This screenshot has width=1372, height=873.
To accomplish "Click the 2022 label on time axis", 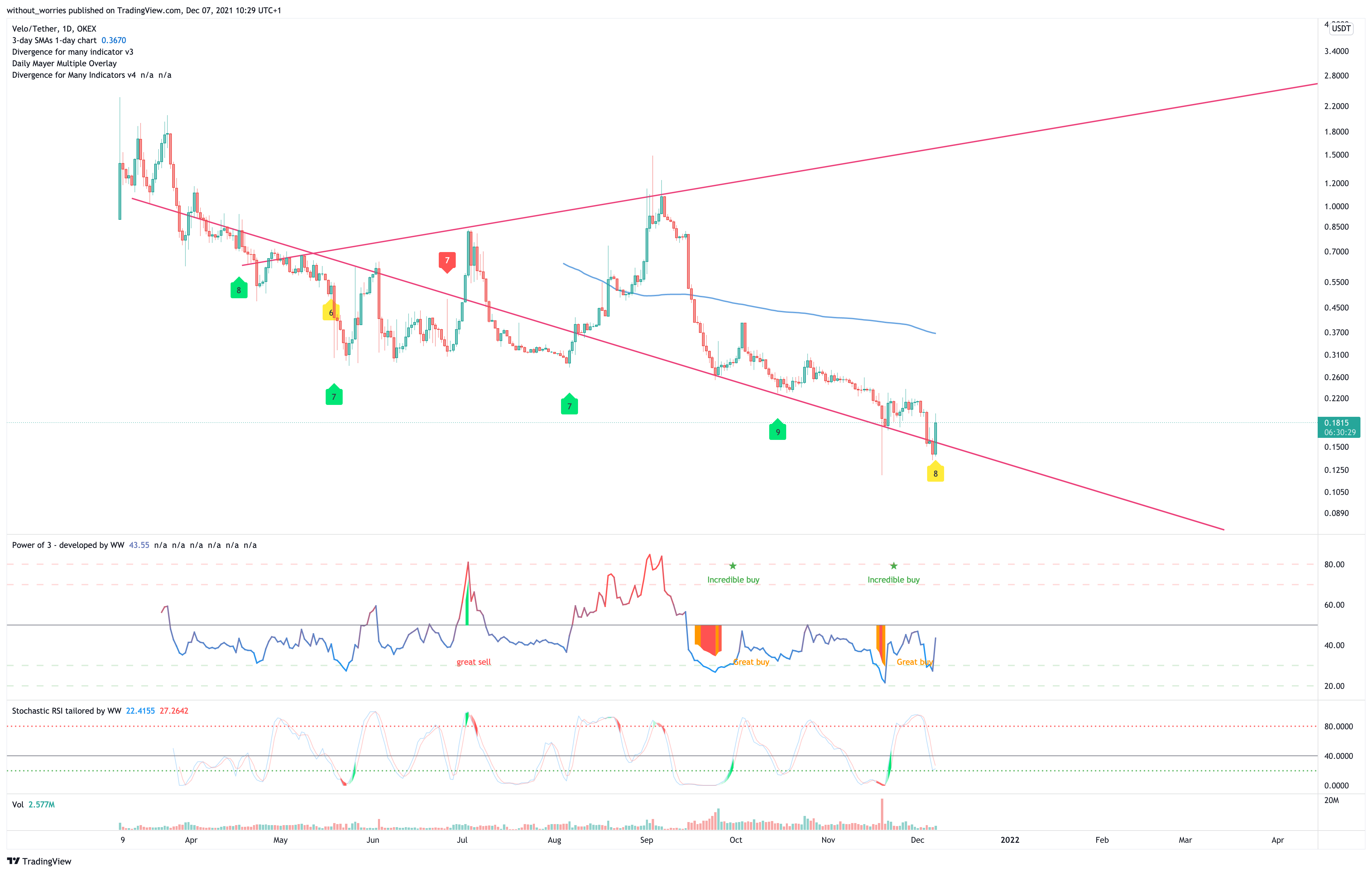I will pyautogui.click(x=1010, y=840).
